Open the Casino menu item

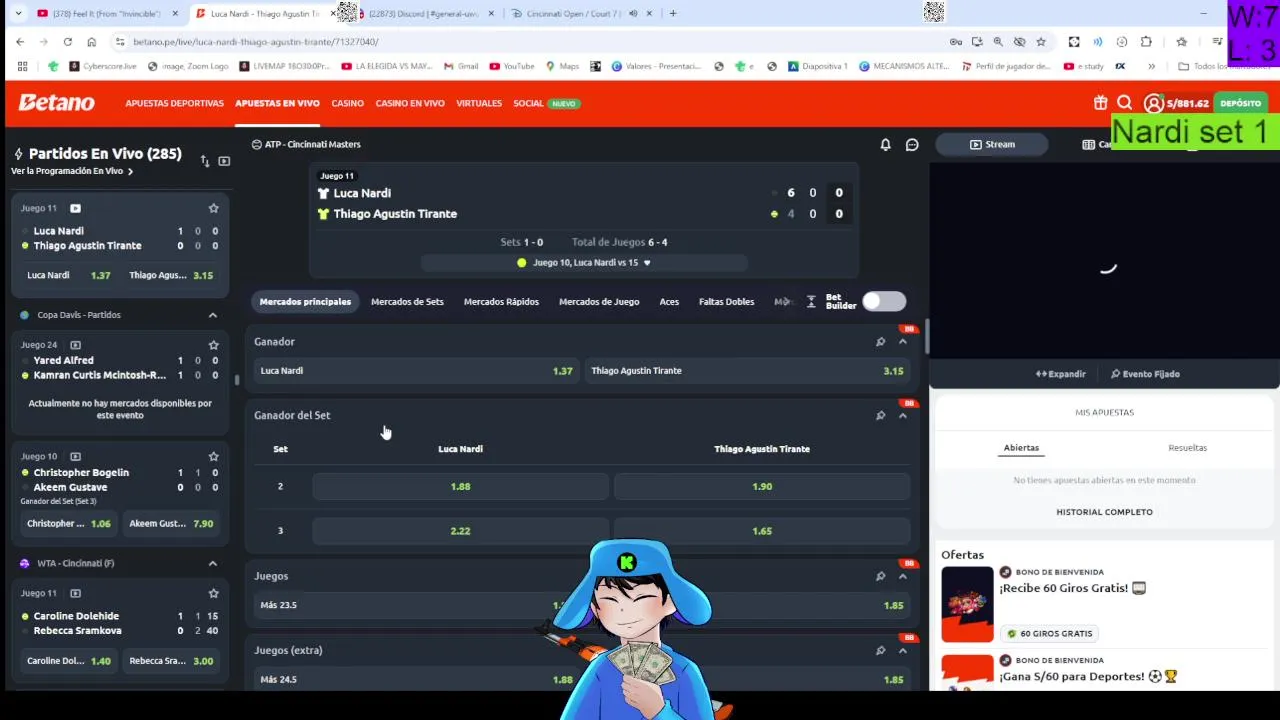point(348,103)
